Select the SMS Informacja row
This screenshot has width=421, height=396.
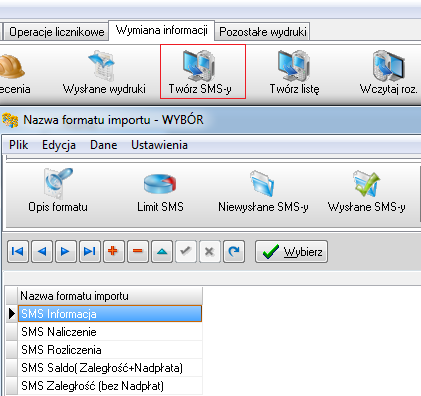(x=110, y=314)
